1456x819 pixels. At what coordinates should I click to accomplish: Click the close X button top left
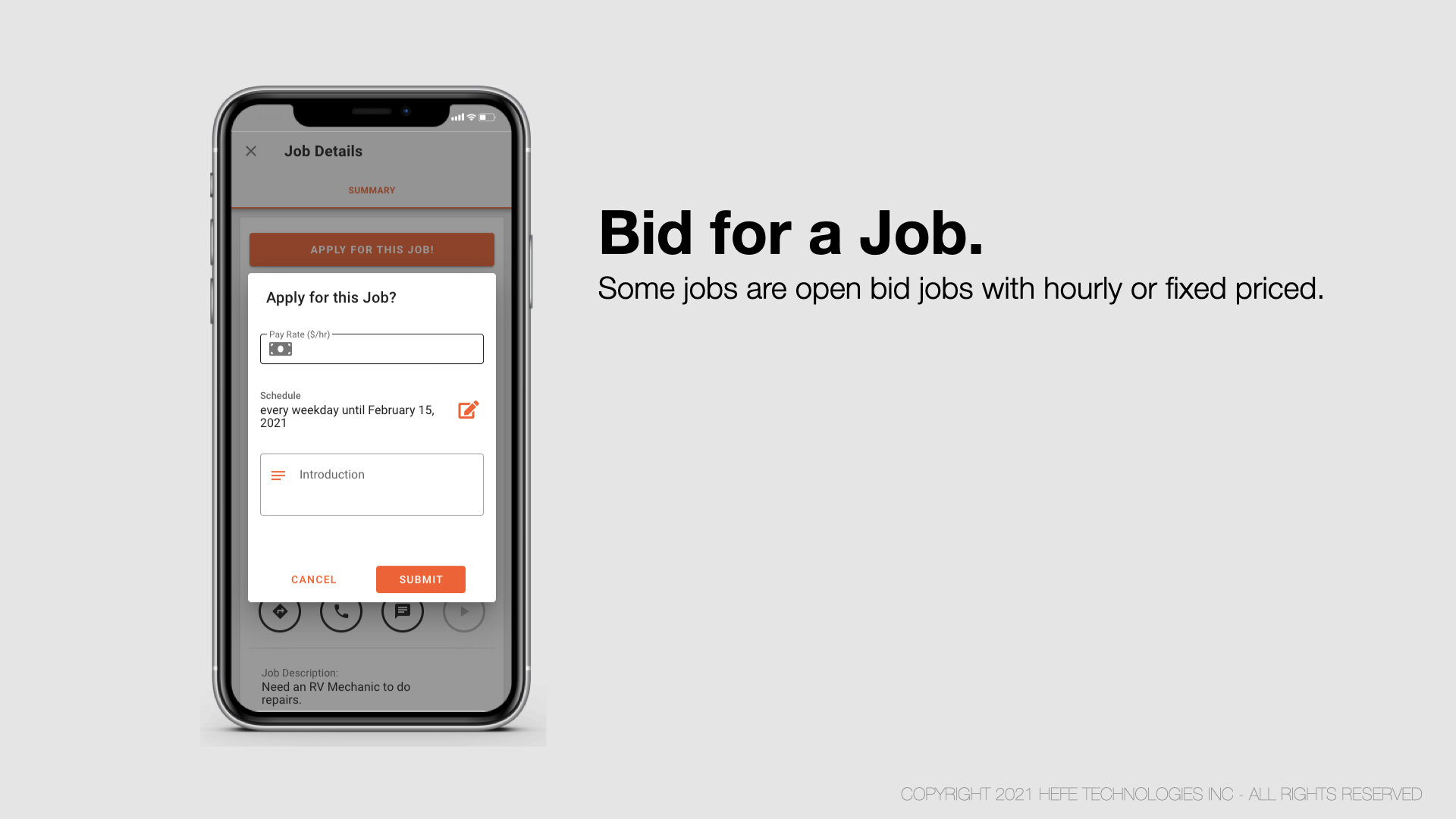coord(251,151)
